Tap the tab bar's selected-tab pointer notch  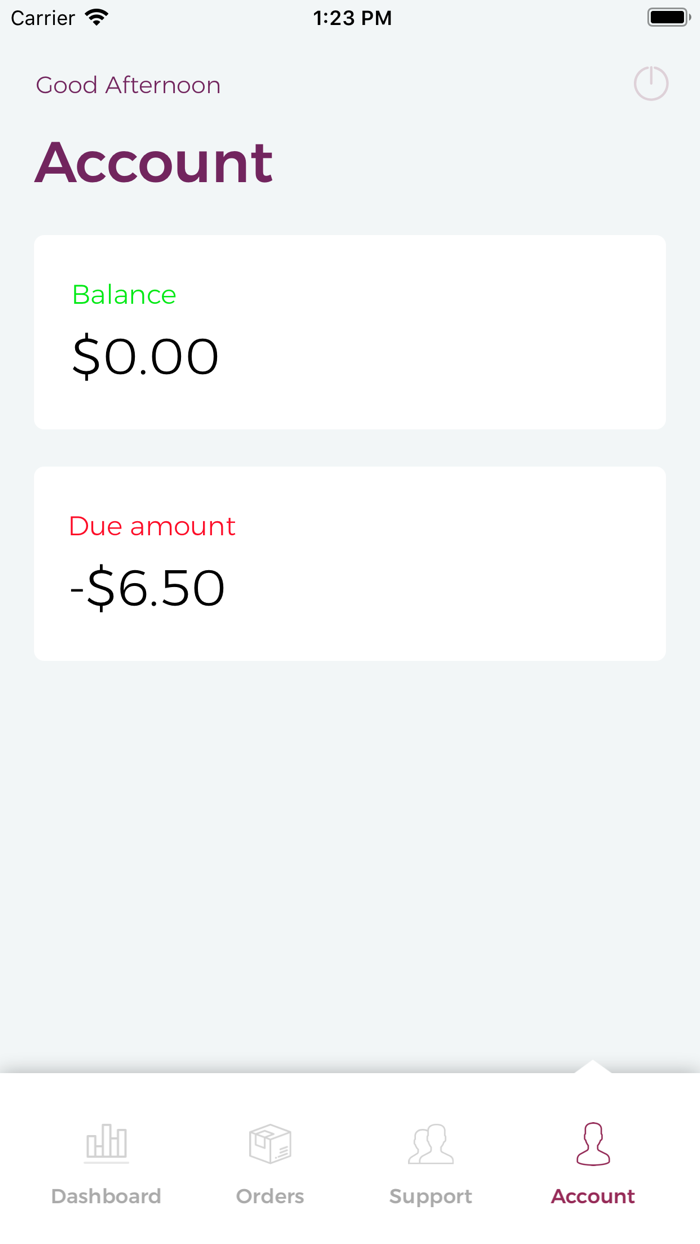(x=593, y=1067)
